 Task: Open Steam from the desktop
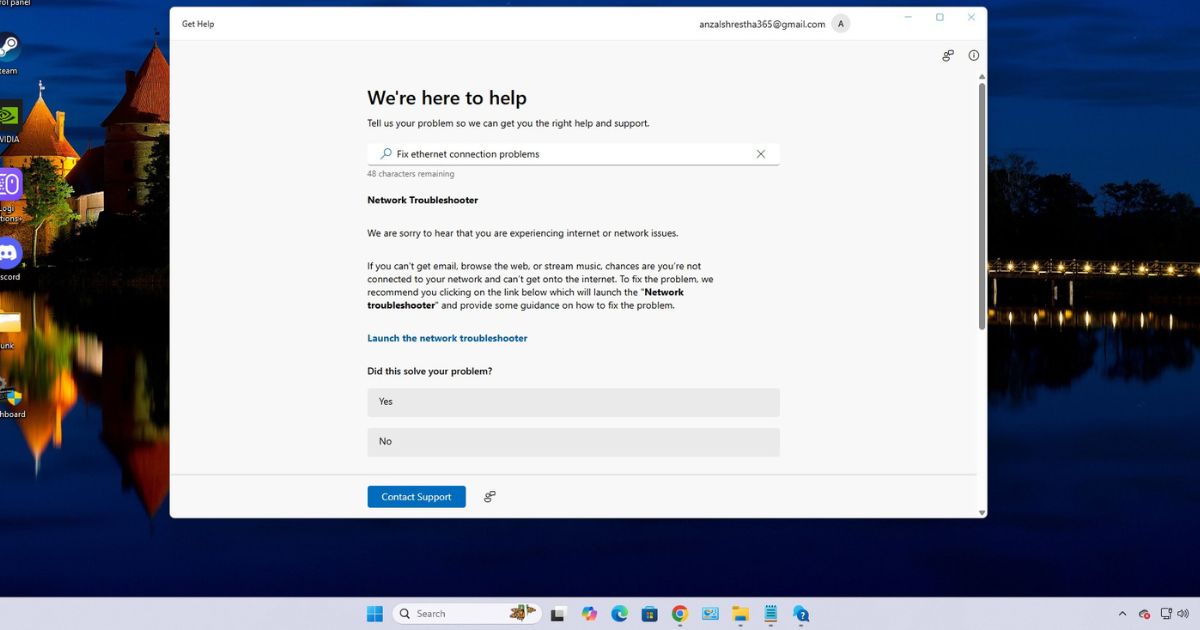click(10, 48)
